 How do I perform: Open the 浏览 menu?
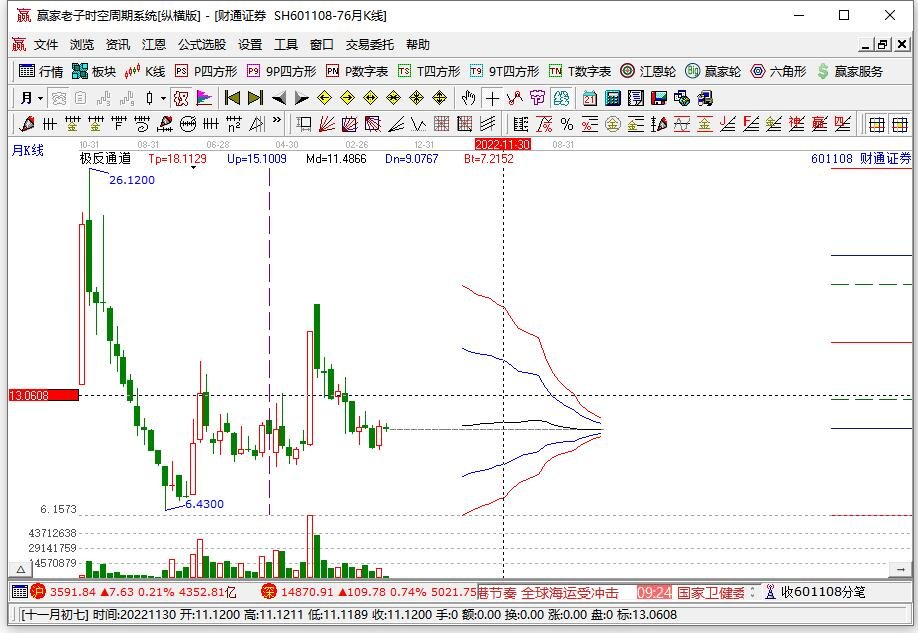point(82,45)
